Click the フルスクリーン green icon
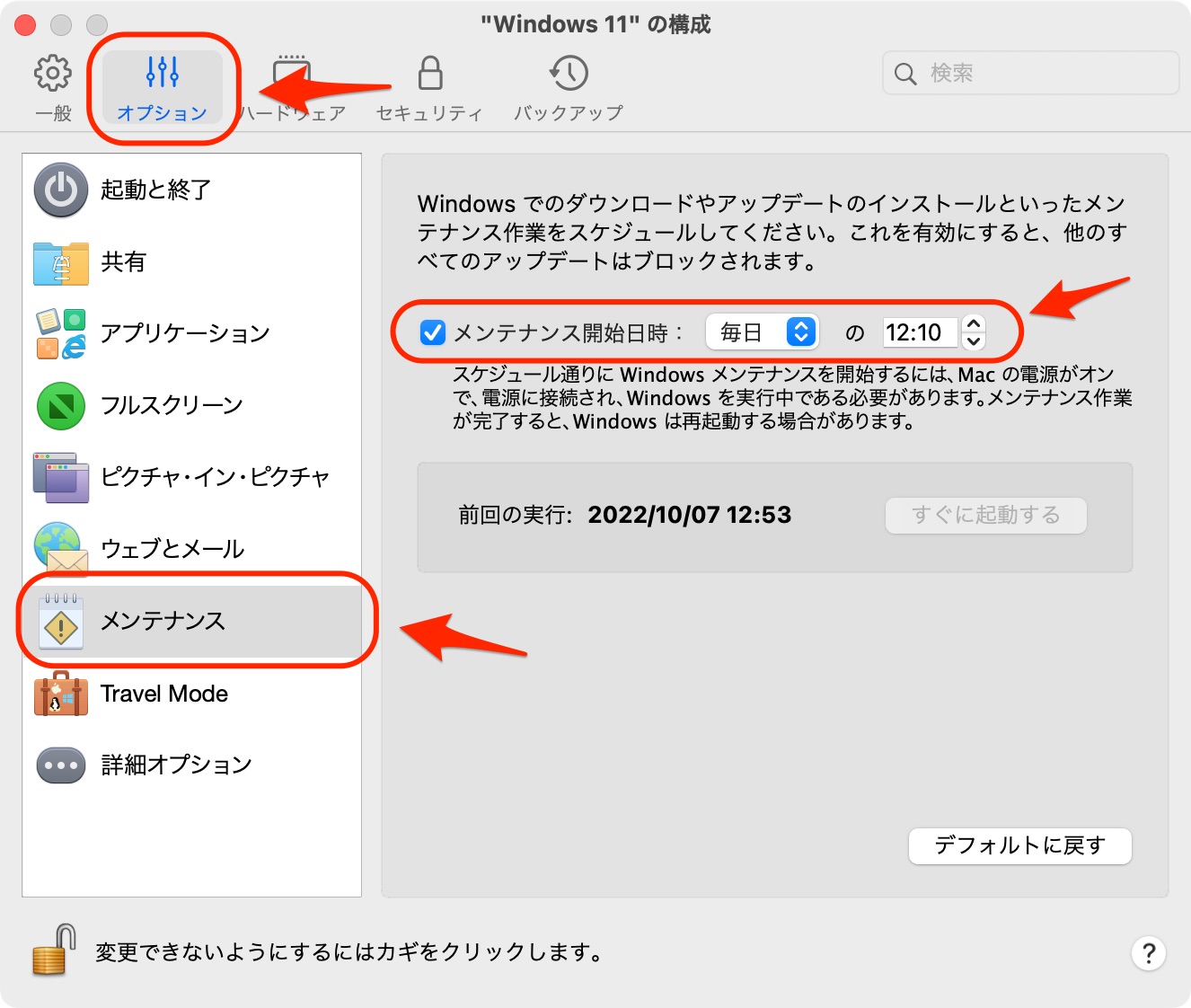The image size is (1191, 1008). tap(61, 406)
